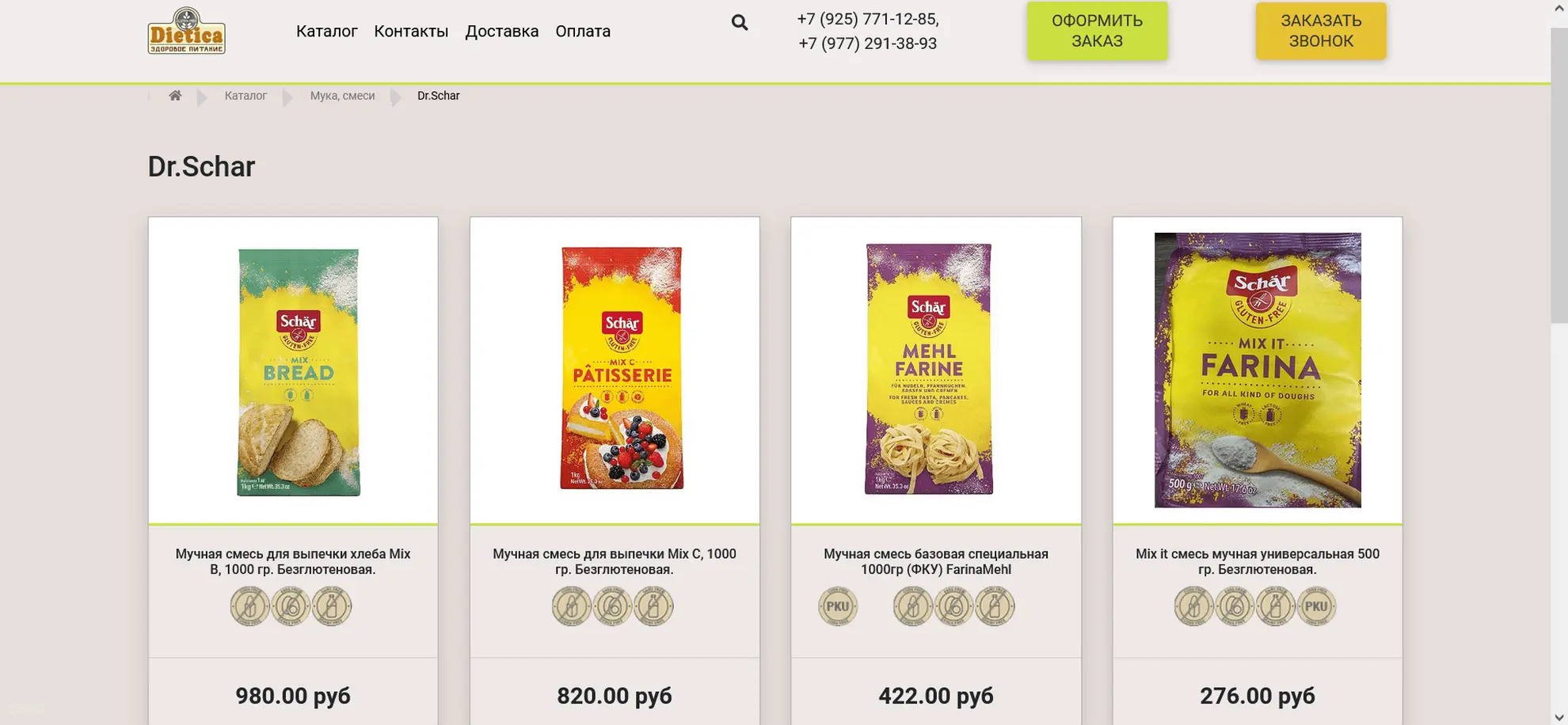Go to the Доставка page
The width and height of the screenshot is (1568, 725).
click(502, 31)
